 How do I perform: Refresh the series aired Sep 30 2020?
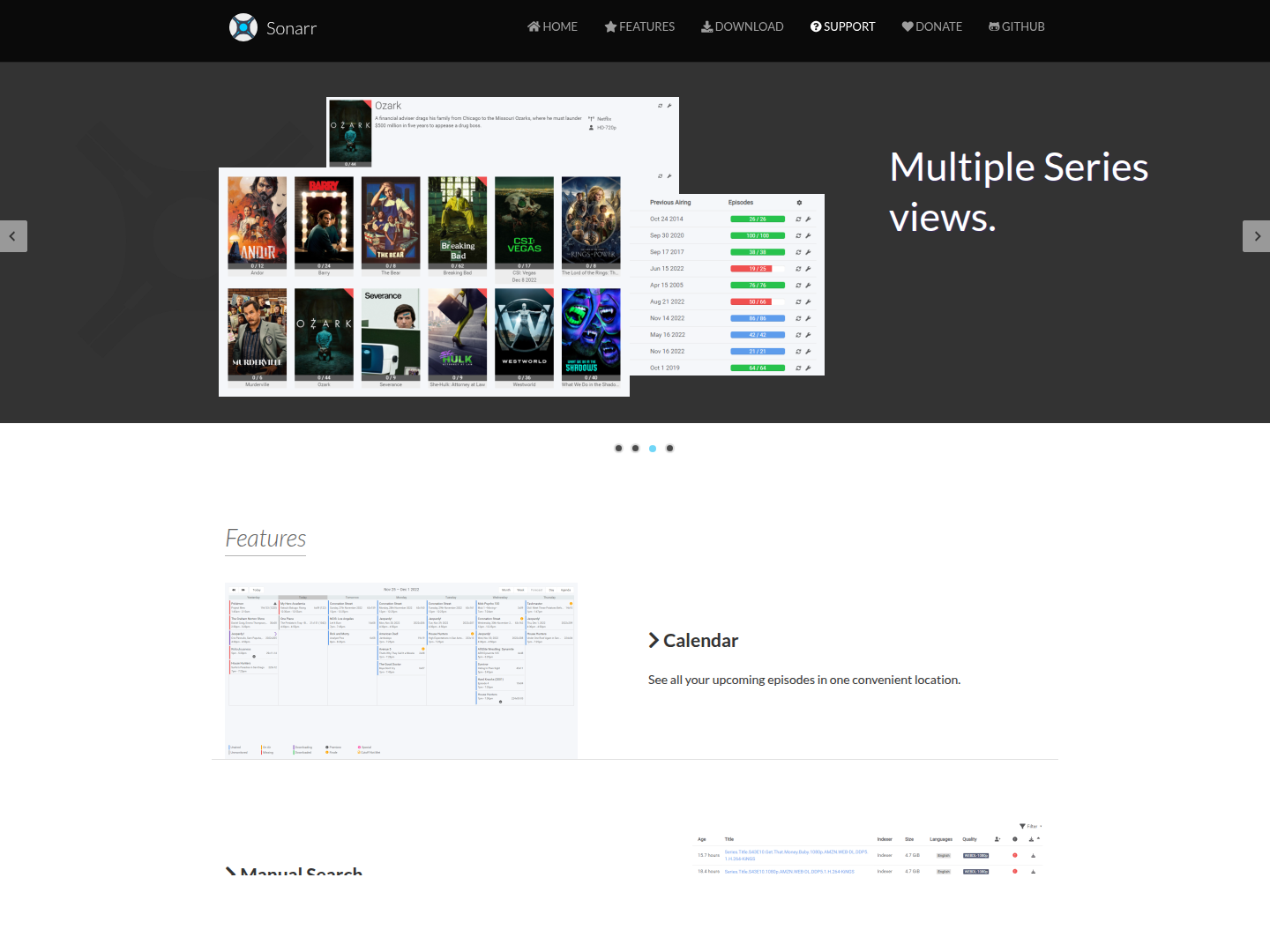coord(799,235)
